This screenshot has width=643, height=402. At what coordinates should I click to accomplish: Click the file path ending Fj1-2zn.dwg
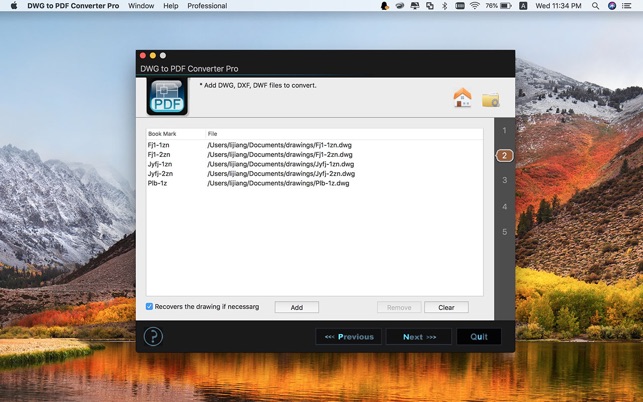pyautogui.click(x=280, y=155)
